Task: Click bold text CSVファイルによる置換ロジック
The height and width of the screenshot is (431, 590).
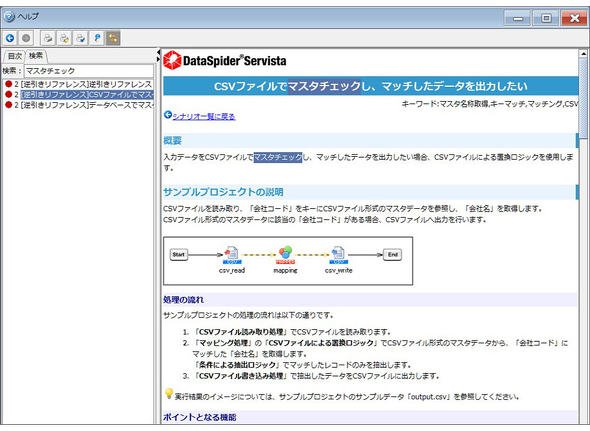Action: pyautogui.click(x=321, y=343)
